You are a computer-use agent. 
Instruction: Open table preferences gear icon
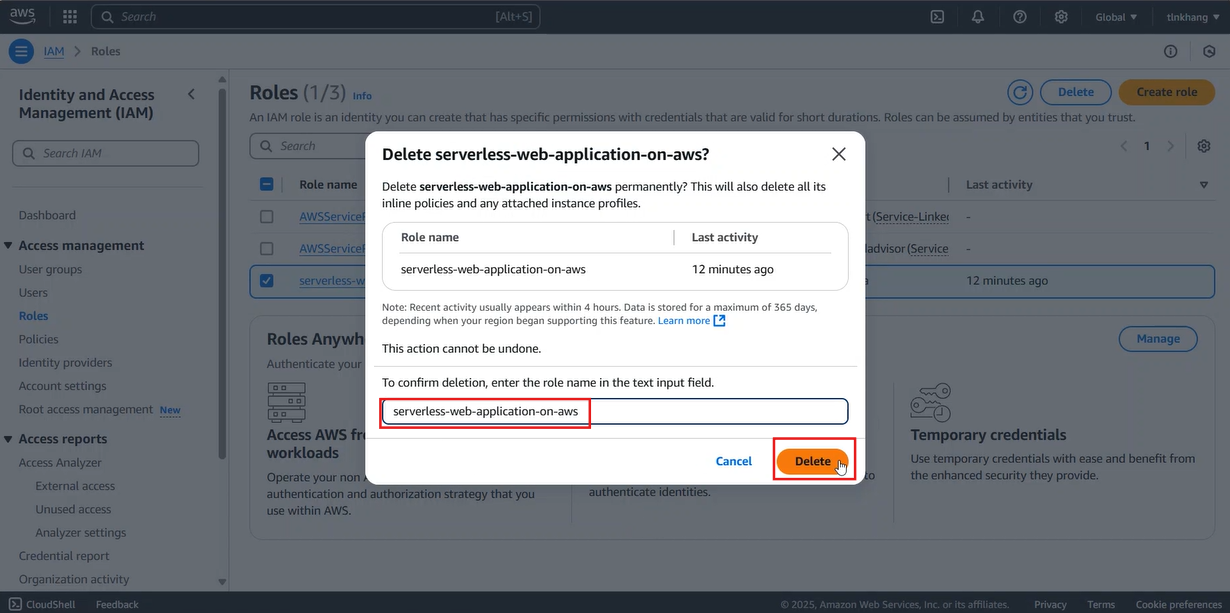point(1204,146)
